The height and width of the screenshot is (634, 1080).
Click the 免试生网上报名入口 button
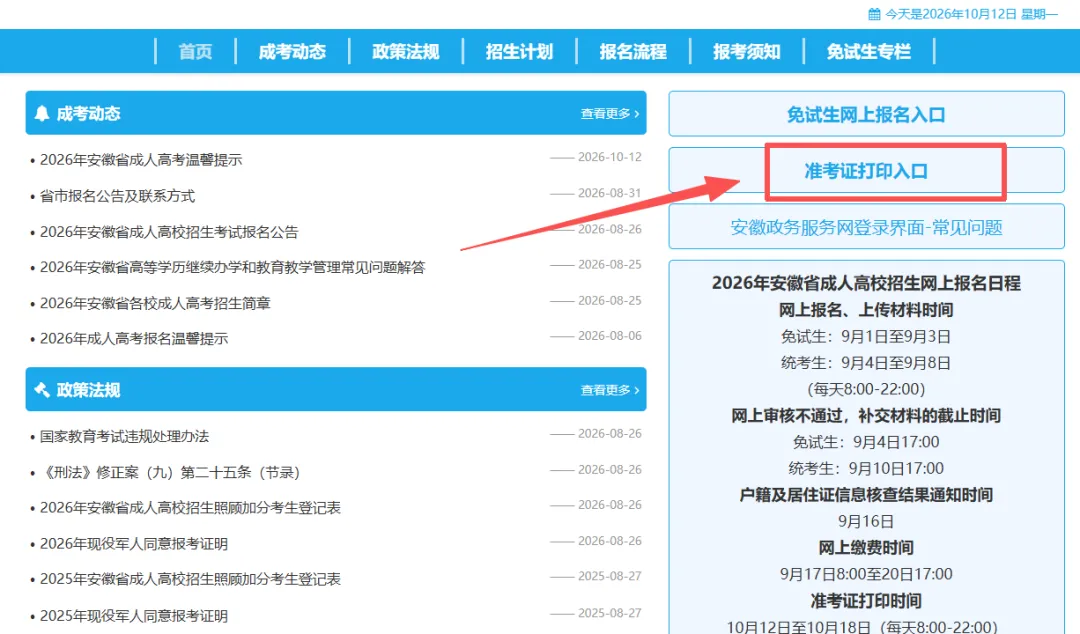click(866, 114)
